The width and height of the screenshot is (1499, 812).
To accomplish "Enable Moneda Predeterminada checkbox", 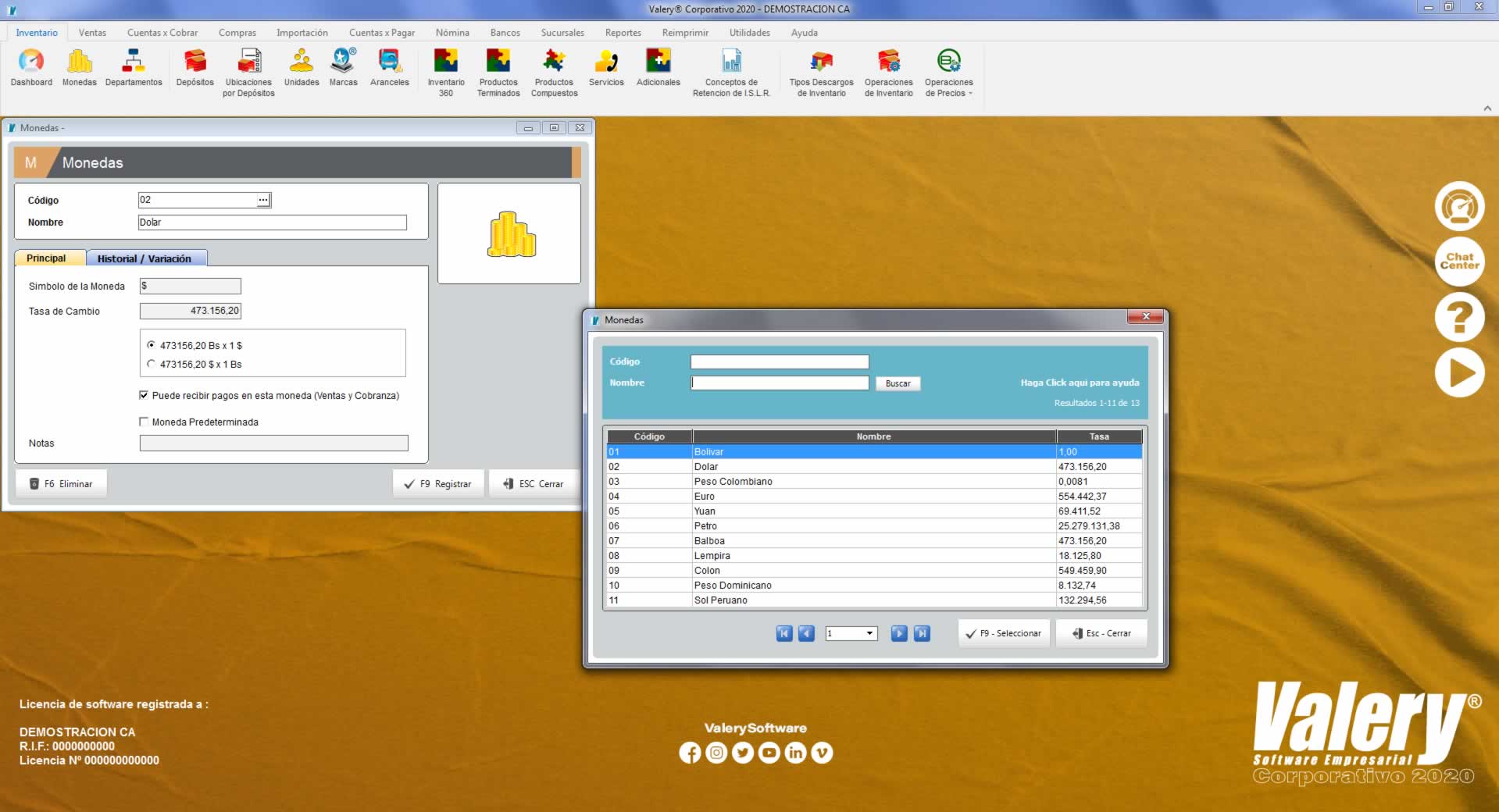I will coord(144,422).
